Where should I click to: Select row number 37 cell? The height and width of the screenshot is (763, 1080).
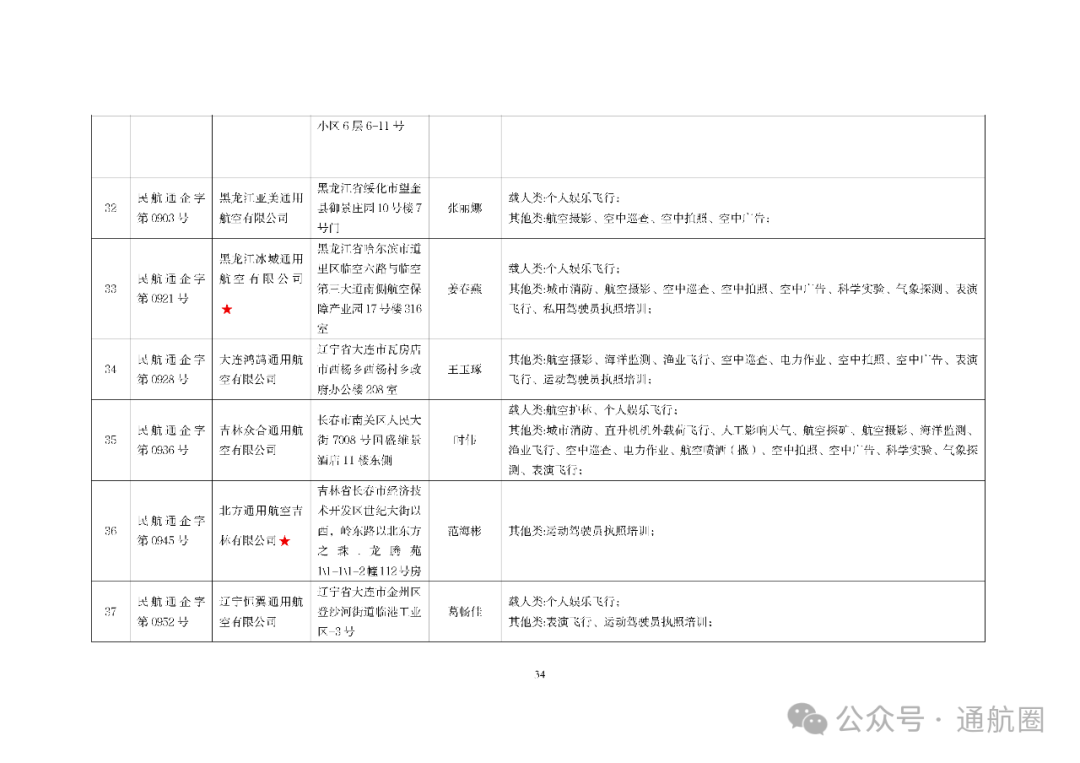[110, 612]
